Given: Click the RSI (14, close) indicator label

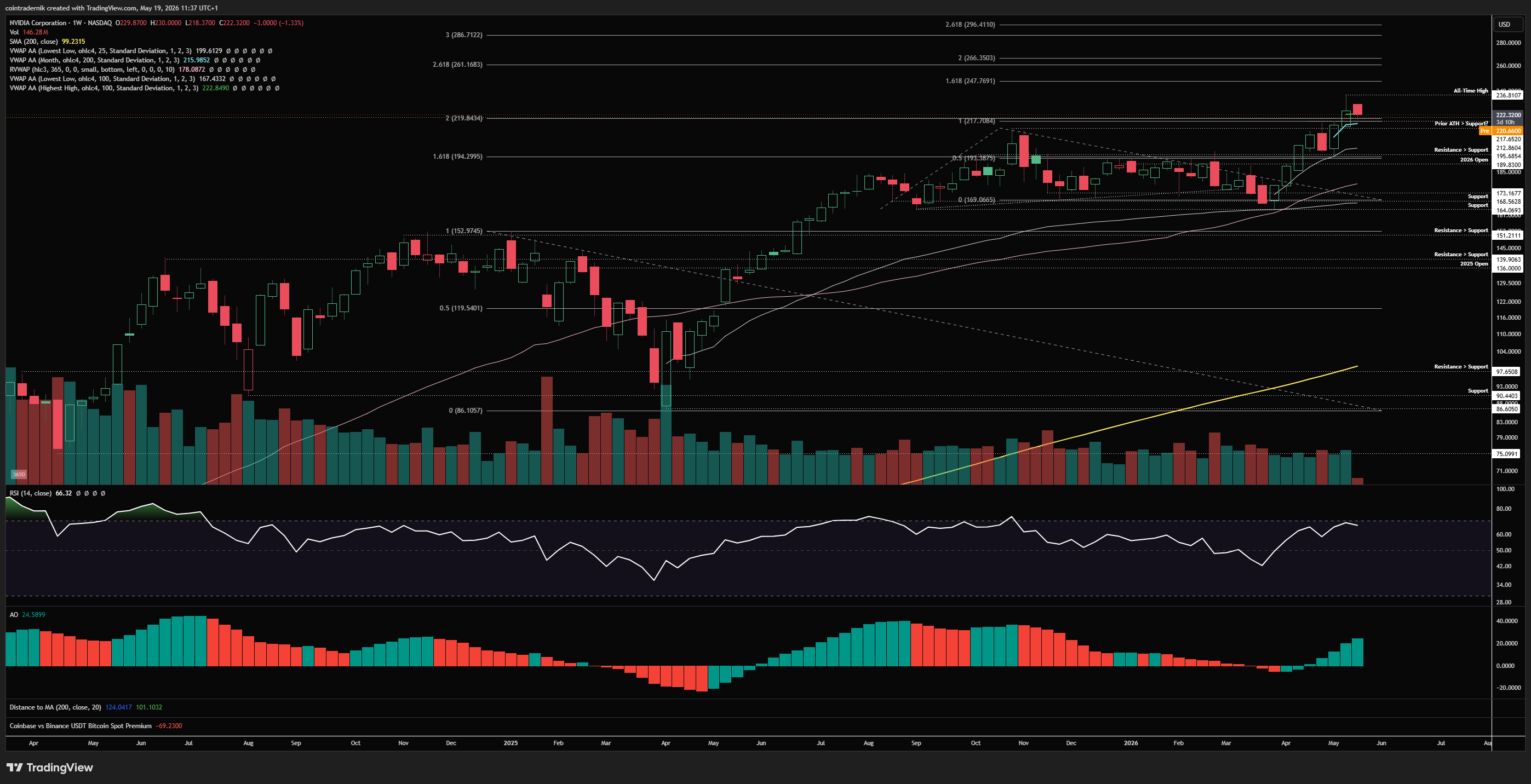Looking at the screenshot, I should pos(30,493).
